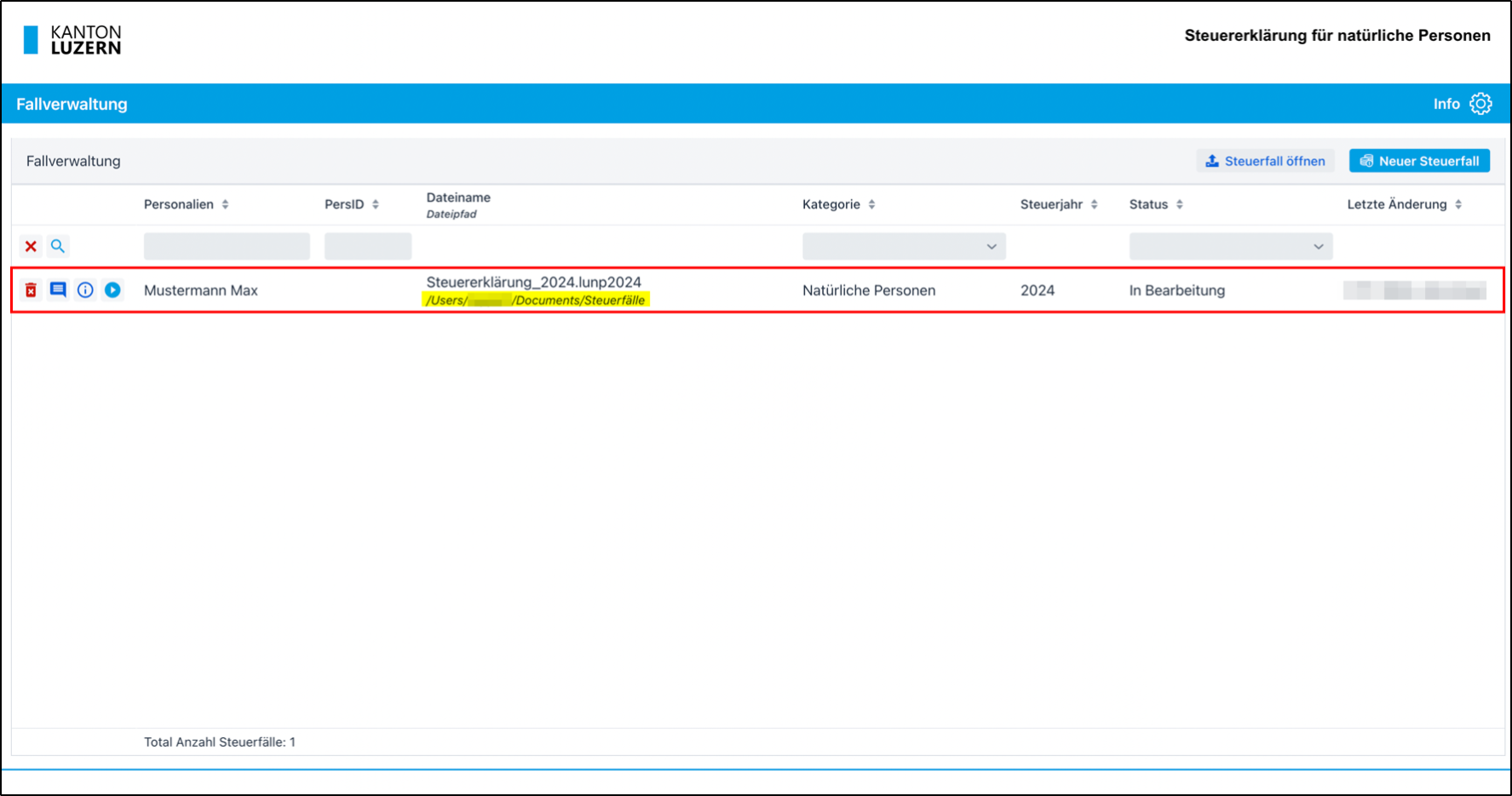This screenshot has height=796, width=1512.
Task: Select the Steuererklärung_2024.lunp2024 file name
Action: coord(533,282)
